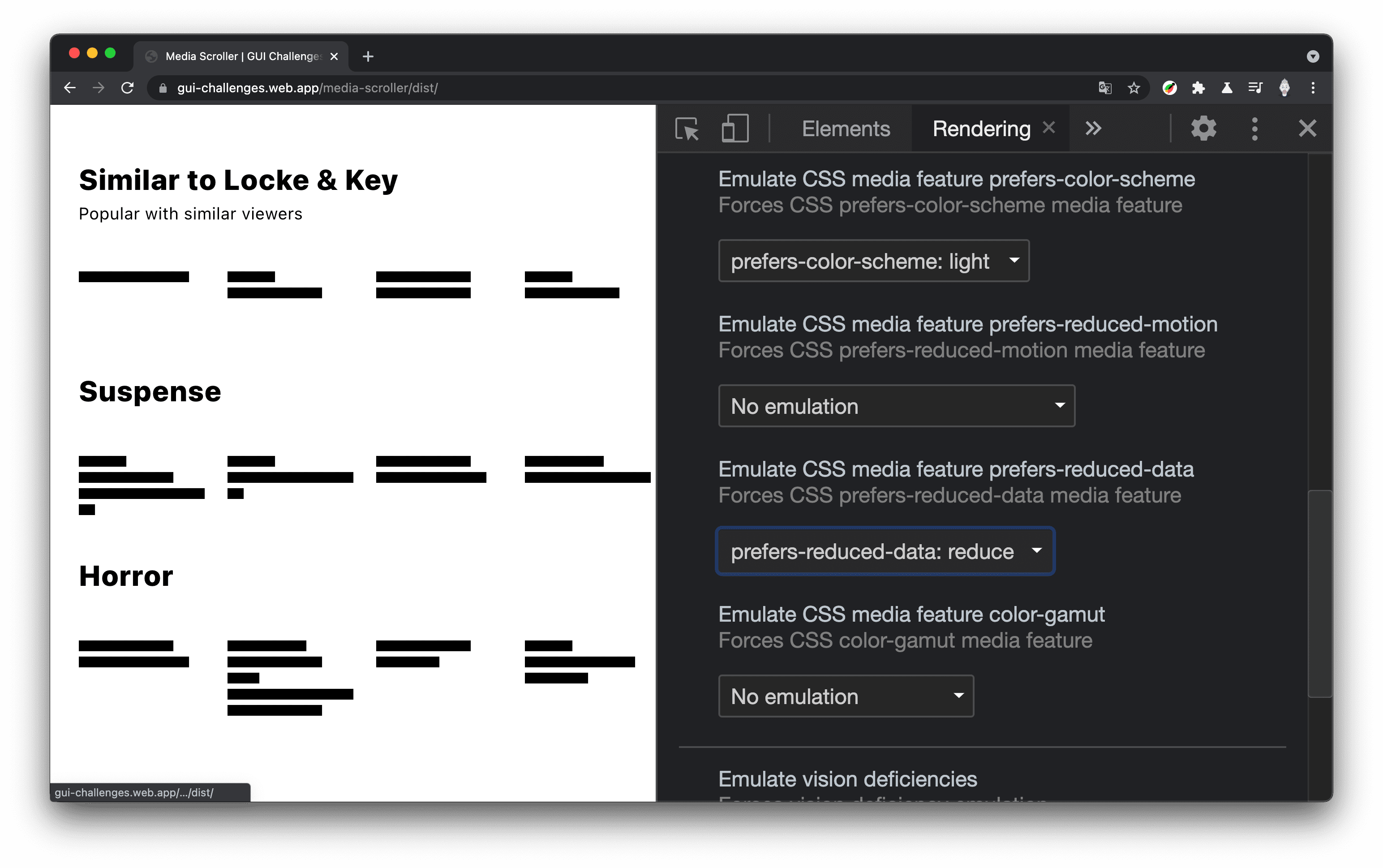Click the browser back navigation button
The image size is (1383, 868).
tap(69, 88)
